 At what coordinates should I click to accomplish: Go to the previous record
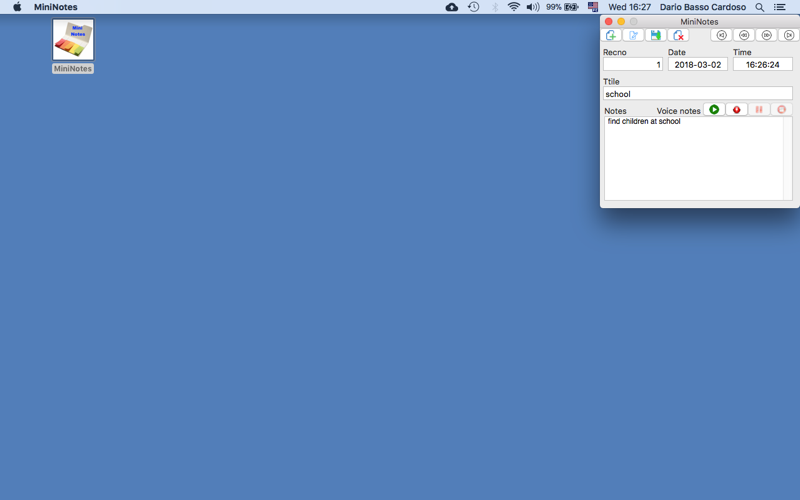pos(744,35)
